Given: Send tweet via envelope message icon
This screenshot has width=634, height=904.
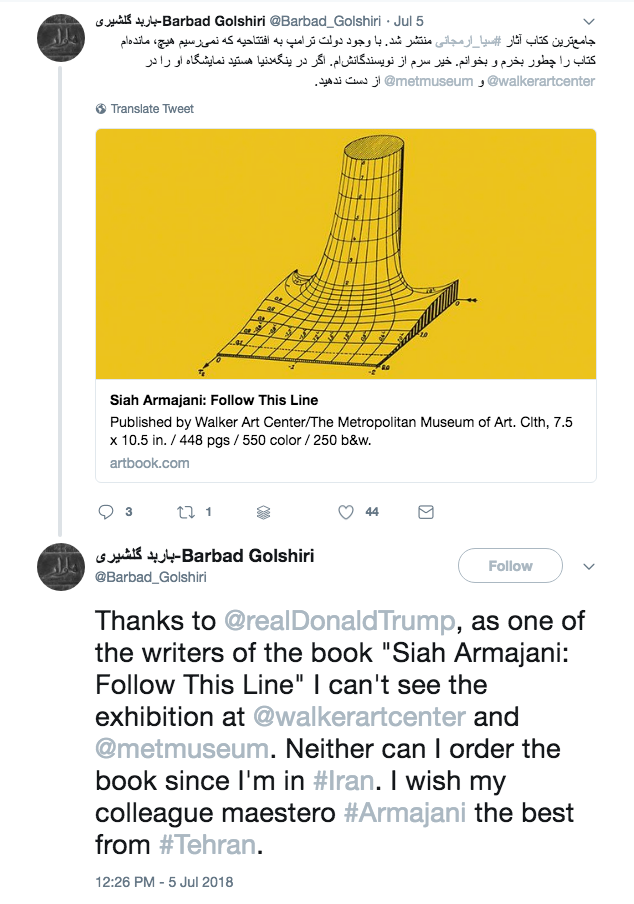Looking at the screenshot, I should pos(426,512).
